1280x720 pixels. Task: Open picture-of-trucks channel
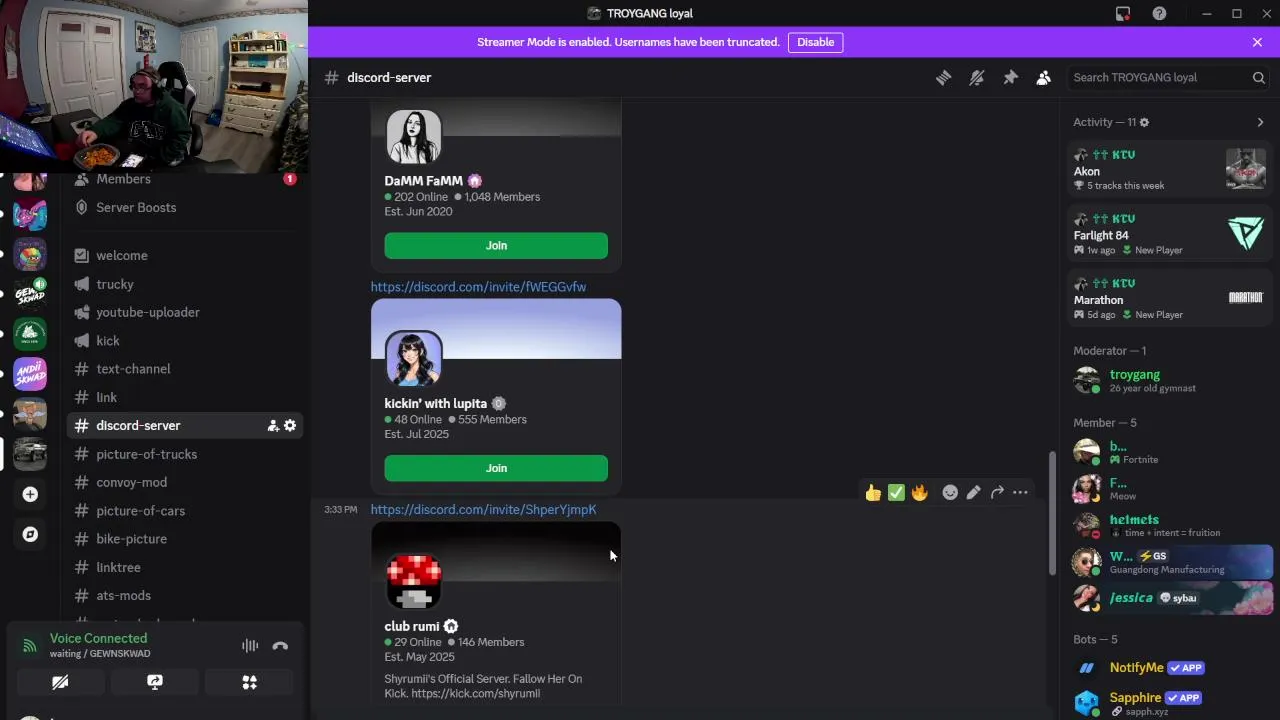[x=185, y=454]
